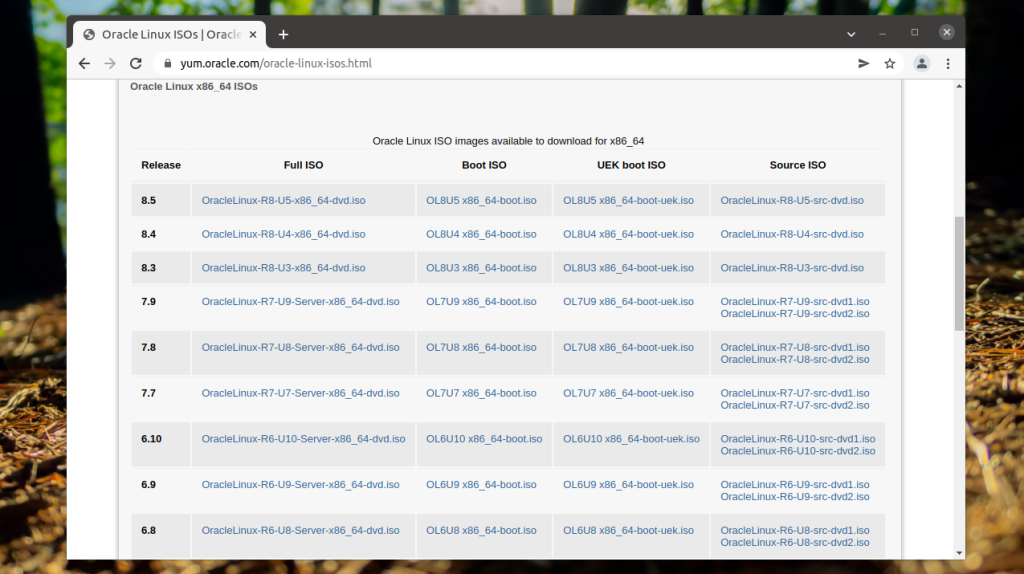Screen dimensions: 1024x574
Task: Go back using the browser back arrow
Action: pos(84,63)
